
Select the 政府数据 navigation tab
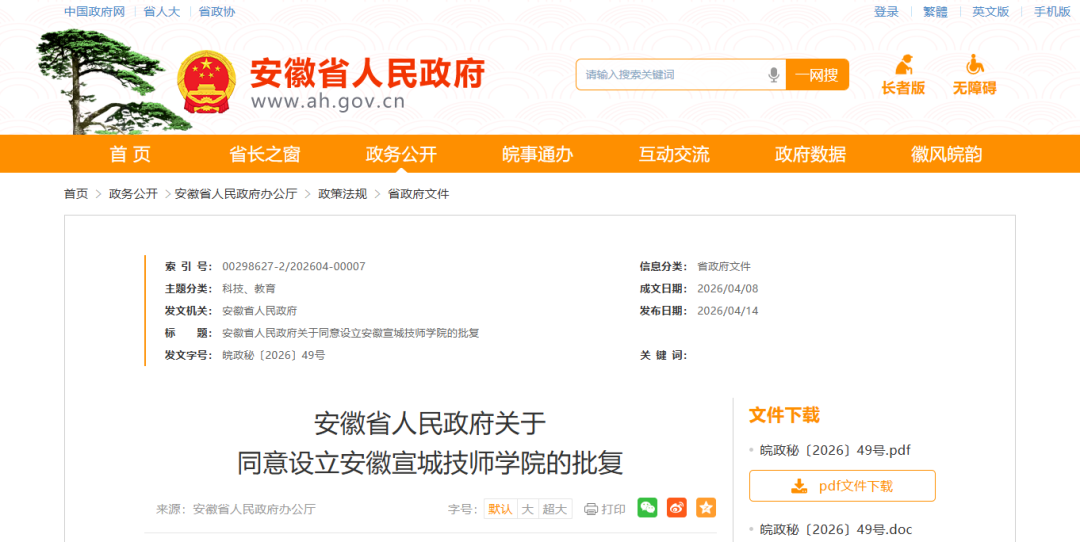tap(810, 154)
